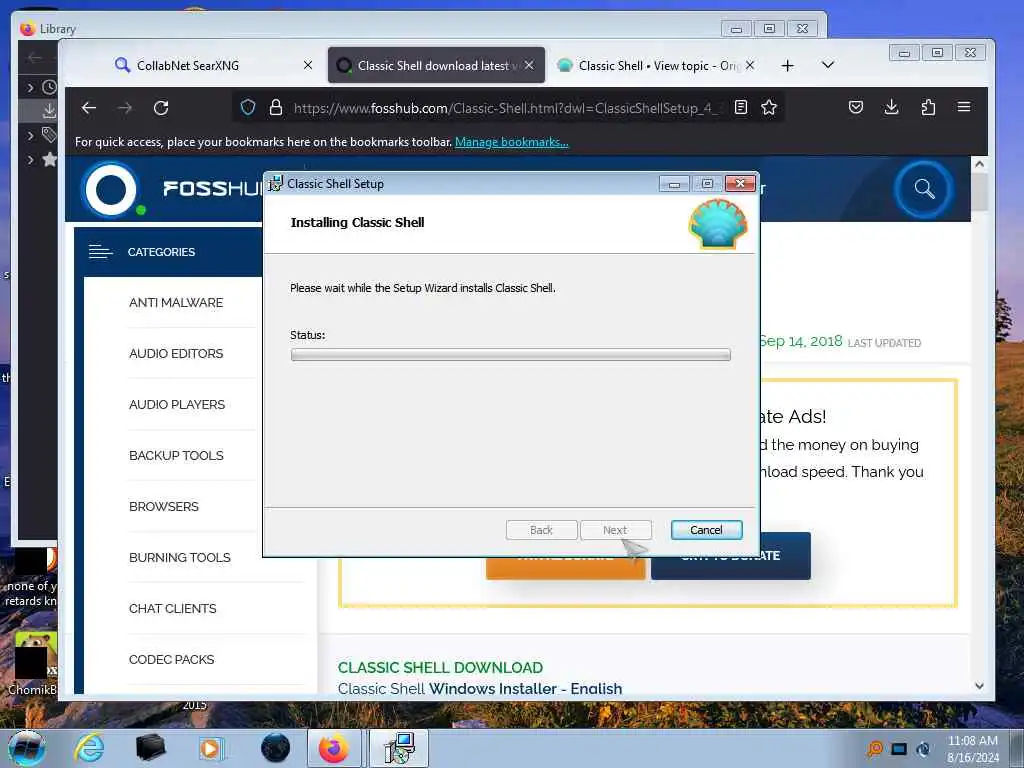Open Windows Media Player taskbar icon
The height and width of the screenshot is (768, 1024).
coord(210,748)
